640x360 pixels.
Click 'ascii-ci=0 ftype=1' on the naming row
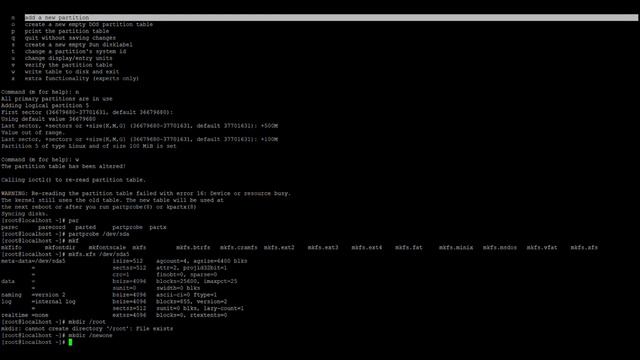[187, 295]
